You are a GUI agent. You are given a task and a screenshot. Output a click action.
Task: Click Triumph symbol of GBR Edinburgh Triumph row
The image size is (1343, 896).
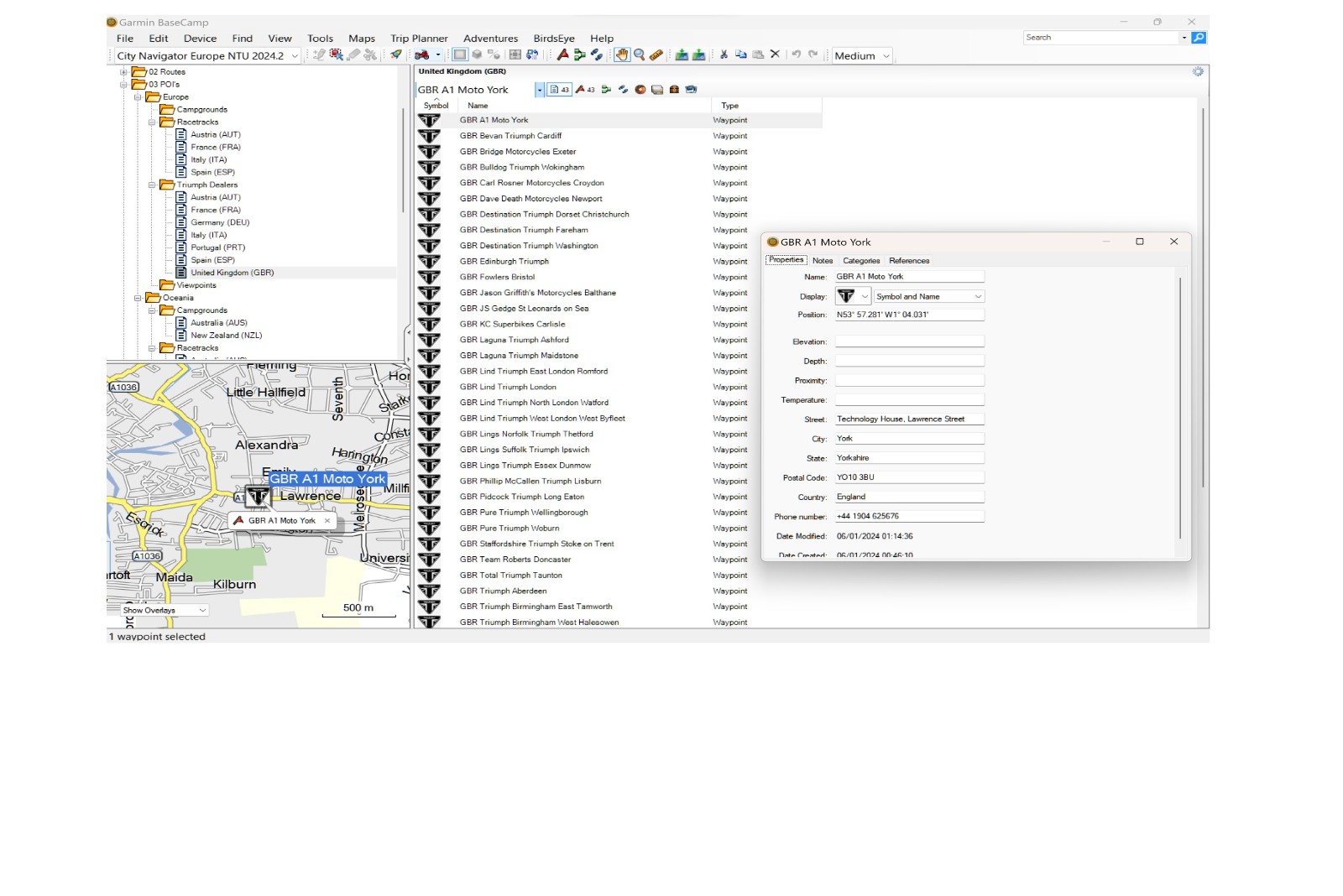click(429, 261)
